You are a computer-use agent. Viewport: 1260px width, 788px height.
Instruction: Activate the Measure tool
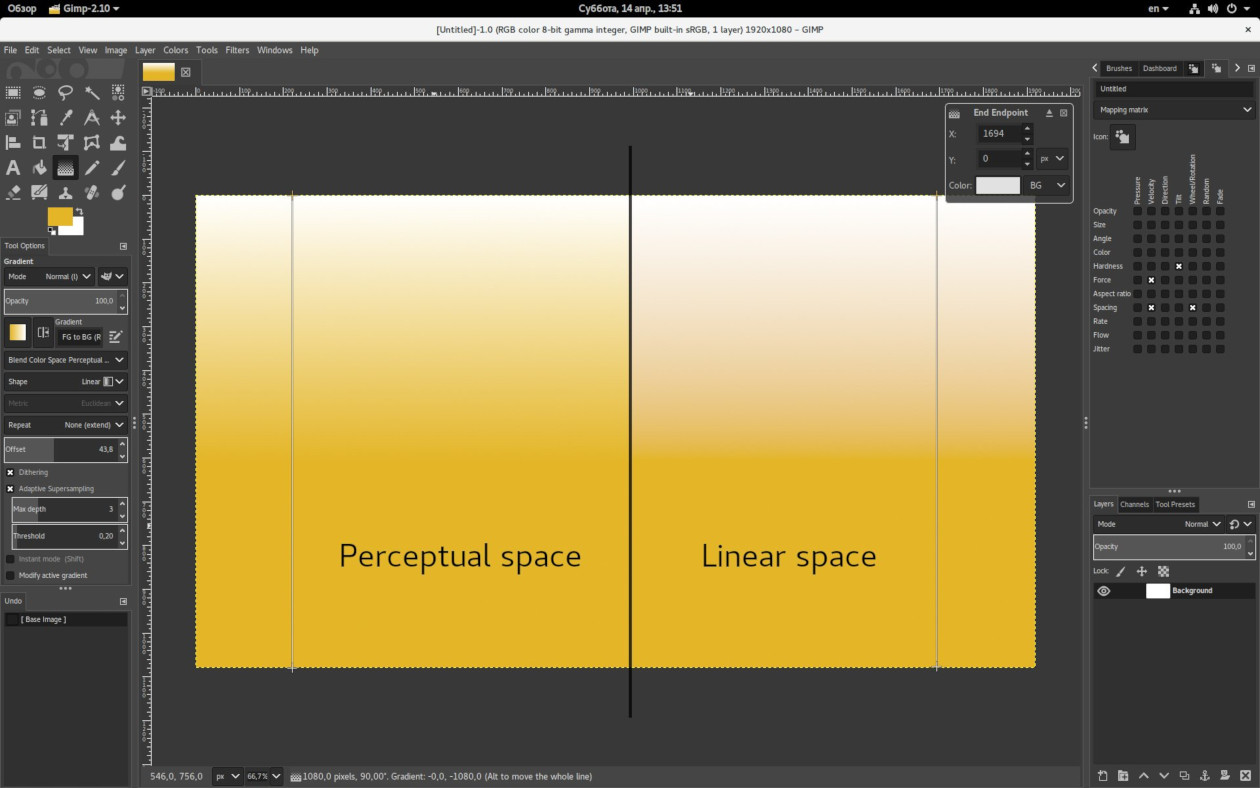click(91, 117)
